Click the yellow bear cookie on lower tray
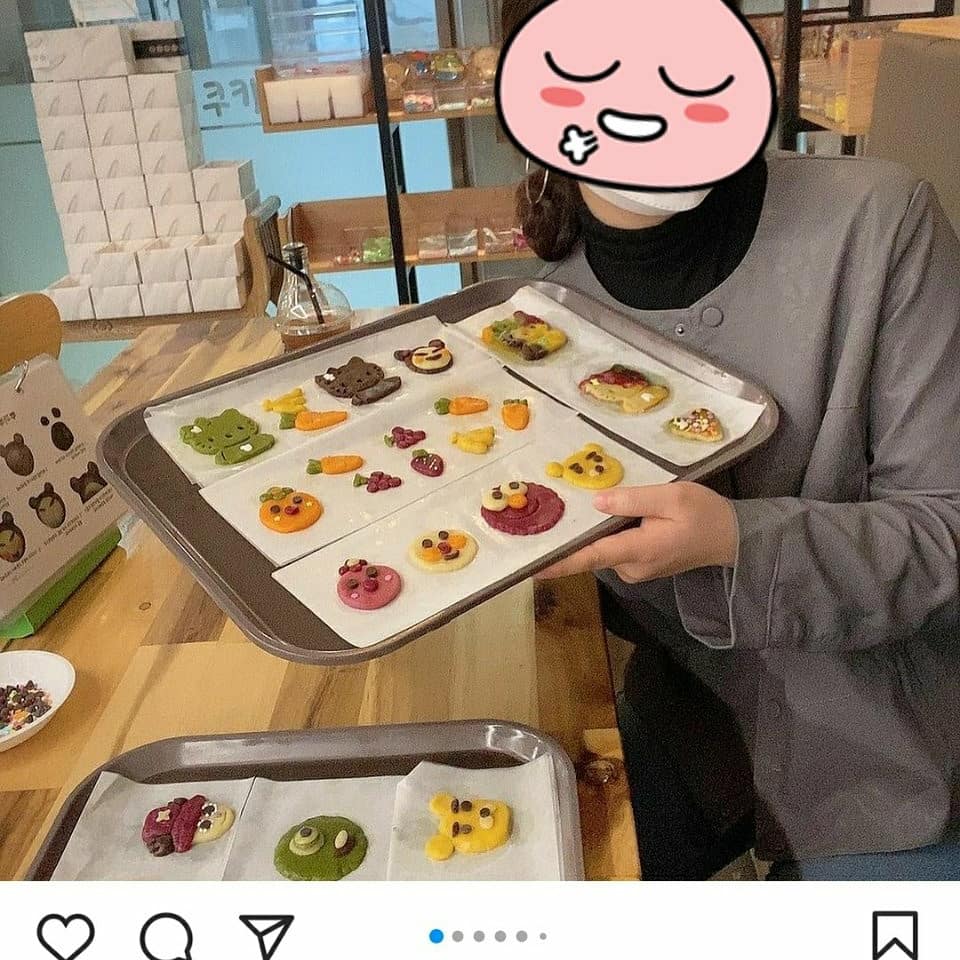Image resolution: width=960 pixels, height=960 pixels. (469, 824)
